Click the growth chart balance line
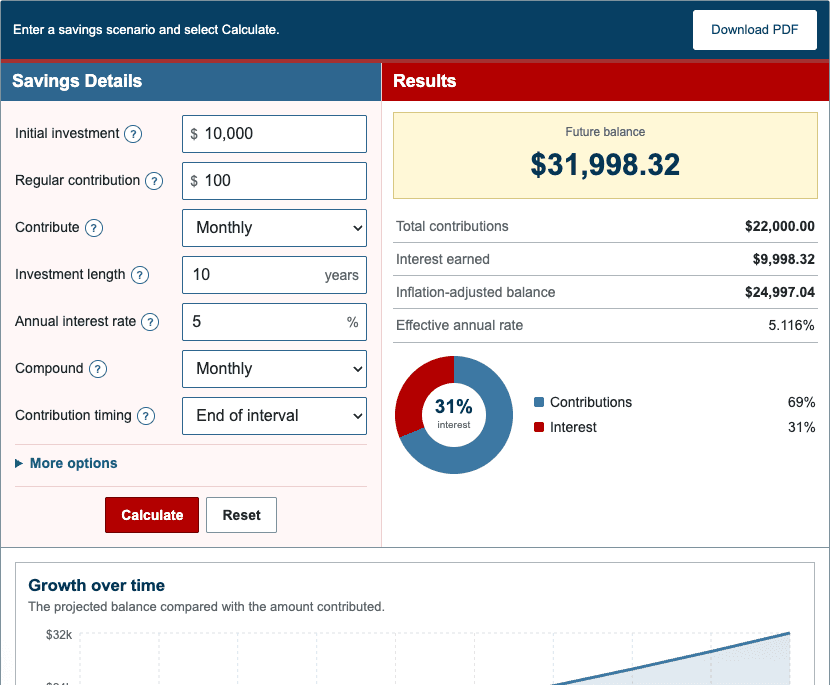This screenshot has height=685, width=830. tap(672, 658)
